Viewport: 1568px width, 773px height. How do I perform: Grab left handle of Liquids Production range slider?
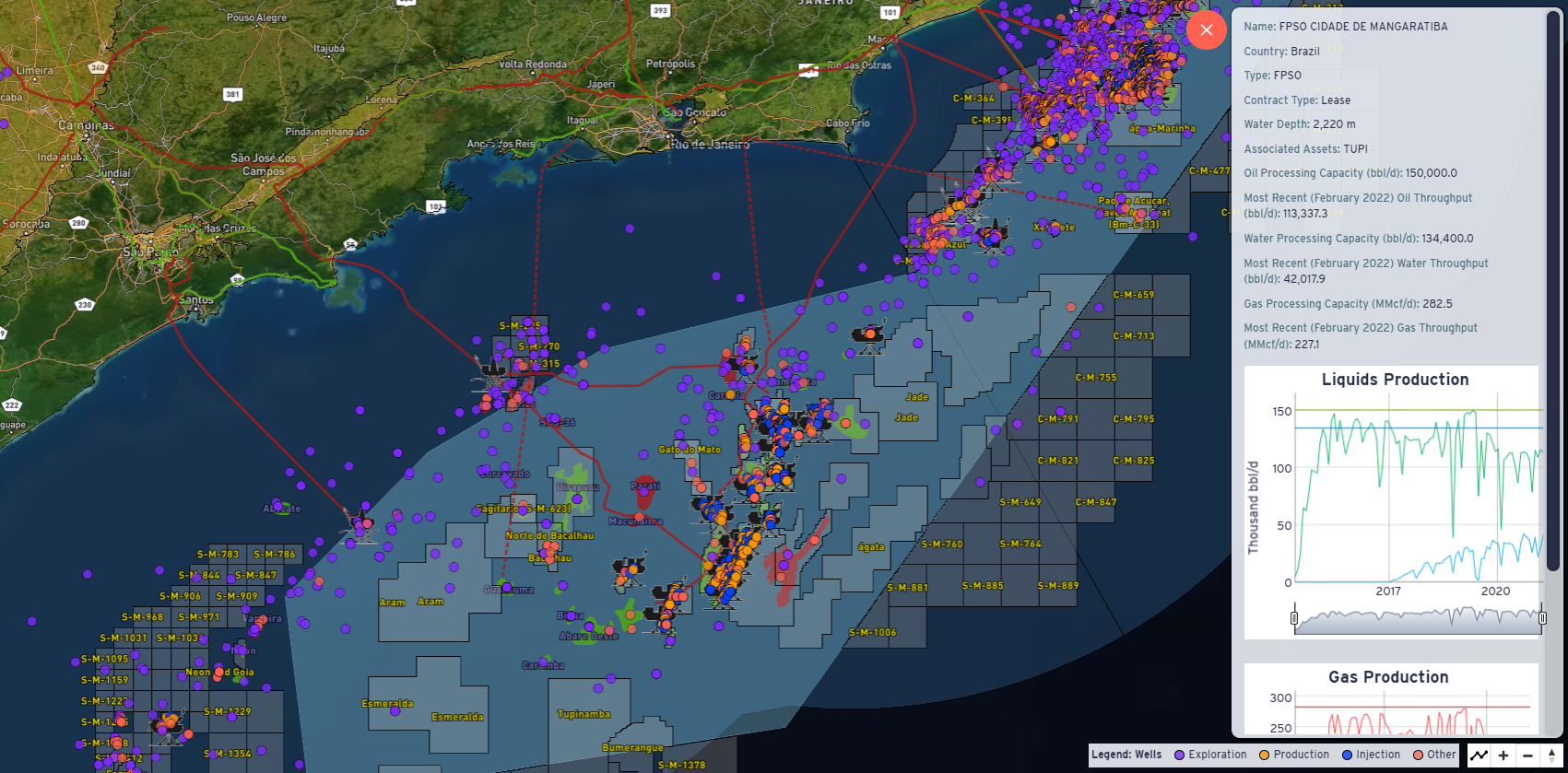(1294, 618)
